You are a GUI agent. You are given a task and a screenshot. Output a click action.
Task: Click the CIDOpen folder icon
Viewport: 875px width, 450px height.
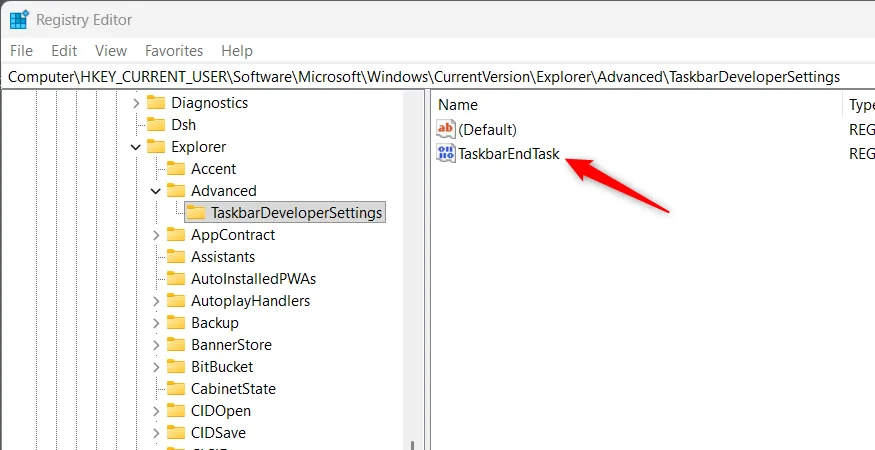(x=176, y=411)
